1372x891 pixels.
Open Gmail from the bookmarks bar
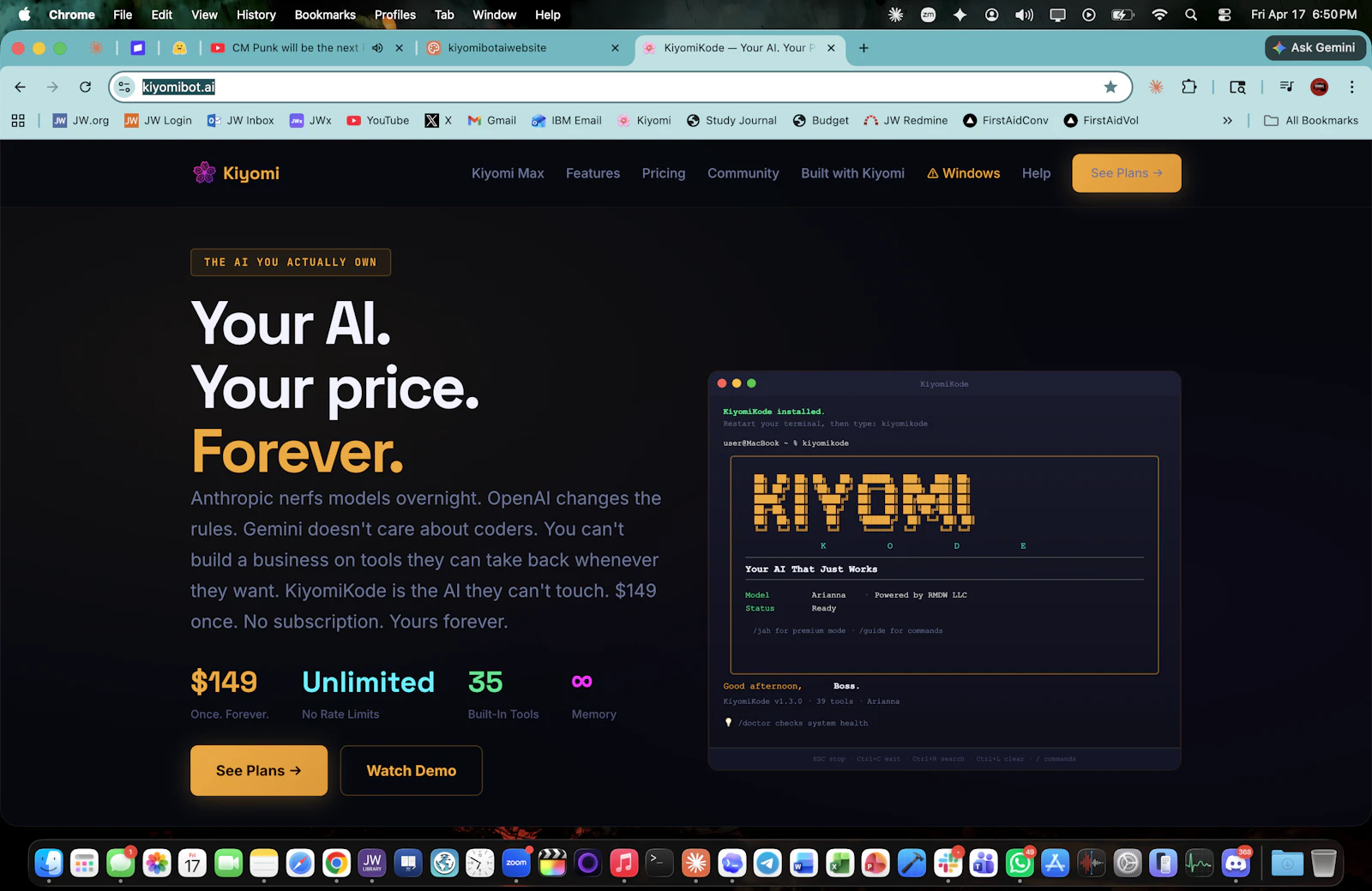point(491,120)
